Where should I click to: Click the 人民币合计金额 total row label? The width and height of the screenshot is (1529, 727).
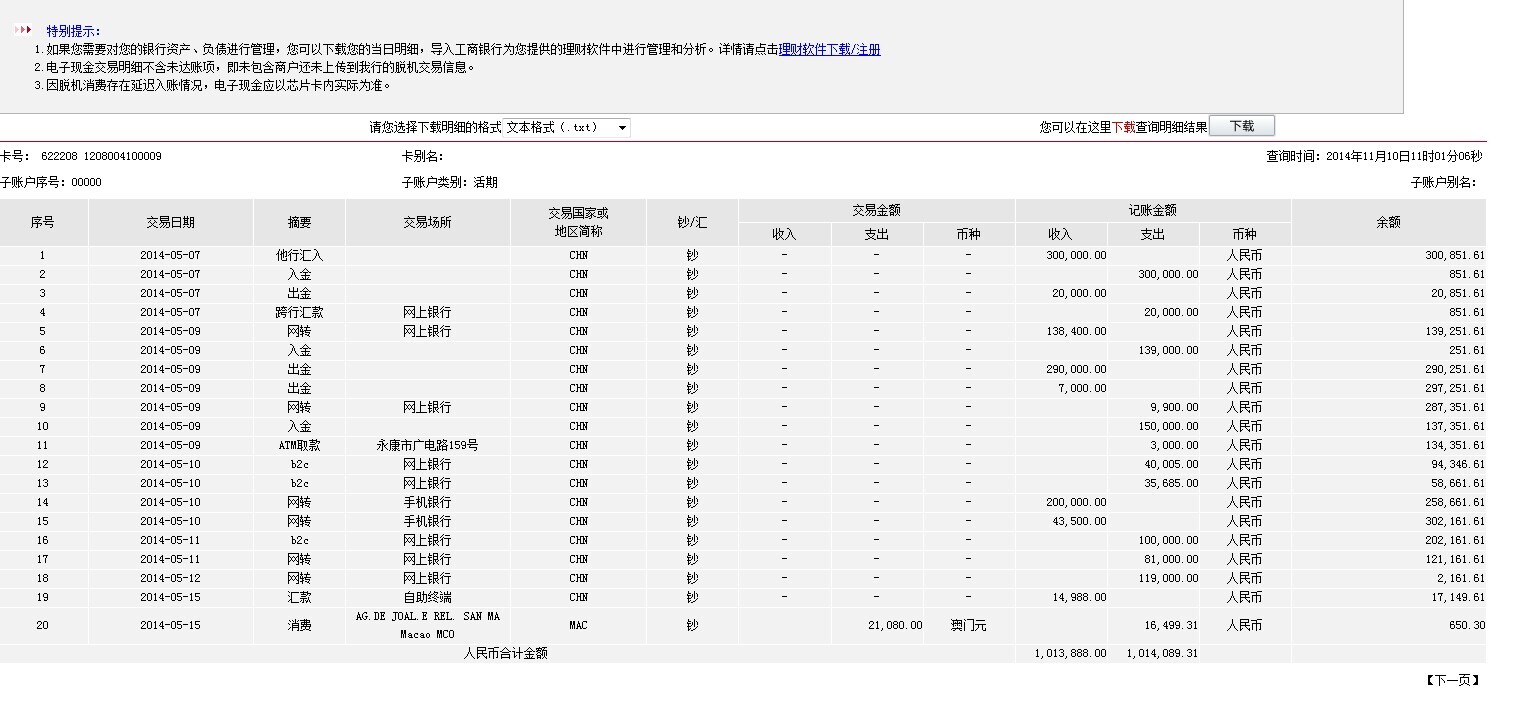[x=505, y=654]
